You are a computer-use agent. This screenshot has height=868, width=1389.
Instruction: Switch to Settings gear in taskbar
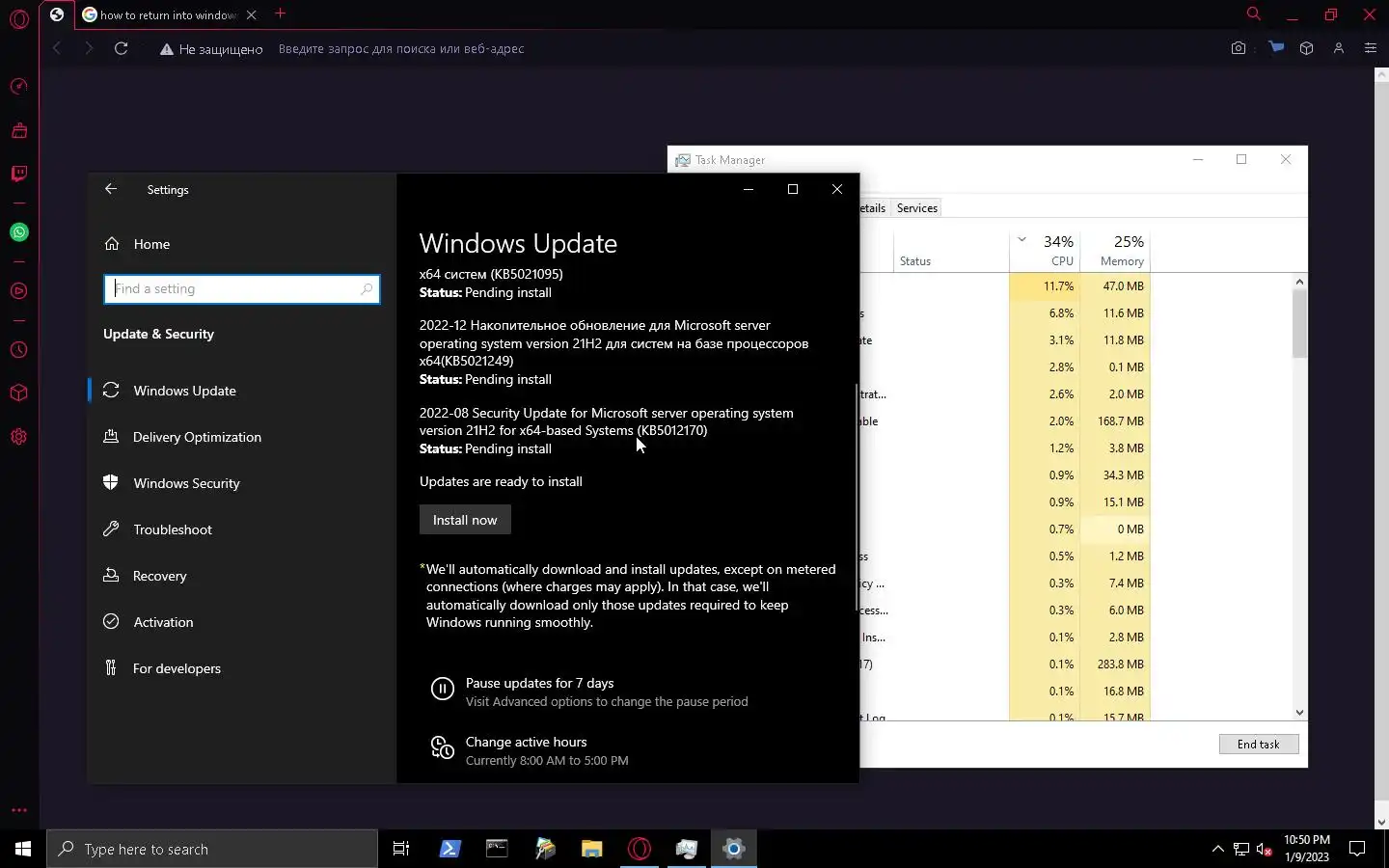pyautogui.click(x=733, y=849)
